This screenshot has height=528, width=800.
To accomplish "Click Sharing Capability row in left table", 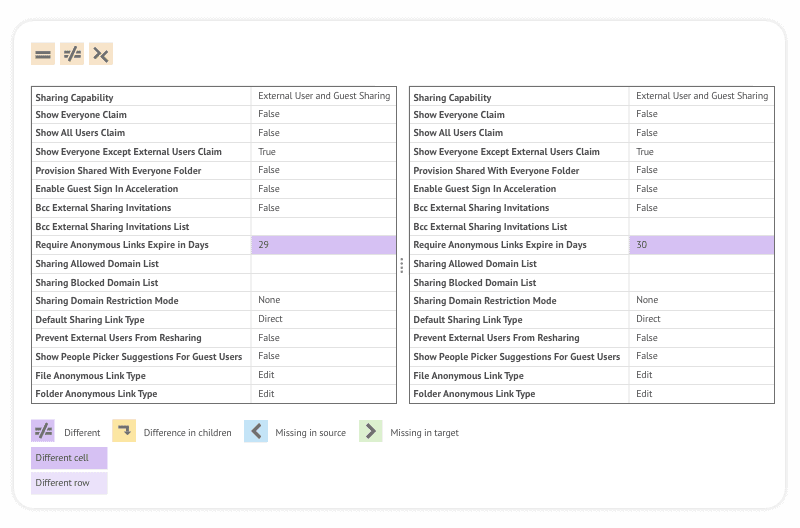I will click(x=214, y=97).
